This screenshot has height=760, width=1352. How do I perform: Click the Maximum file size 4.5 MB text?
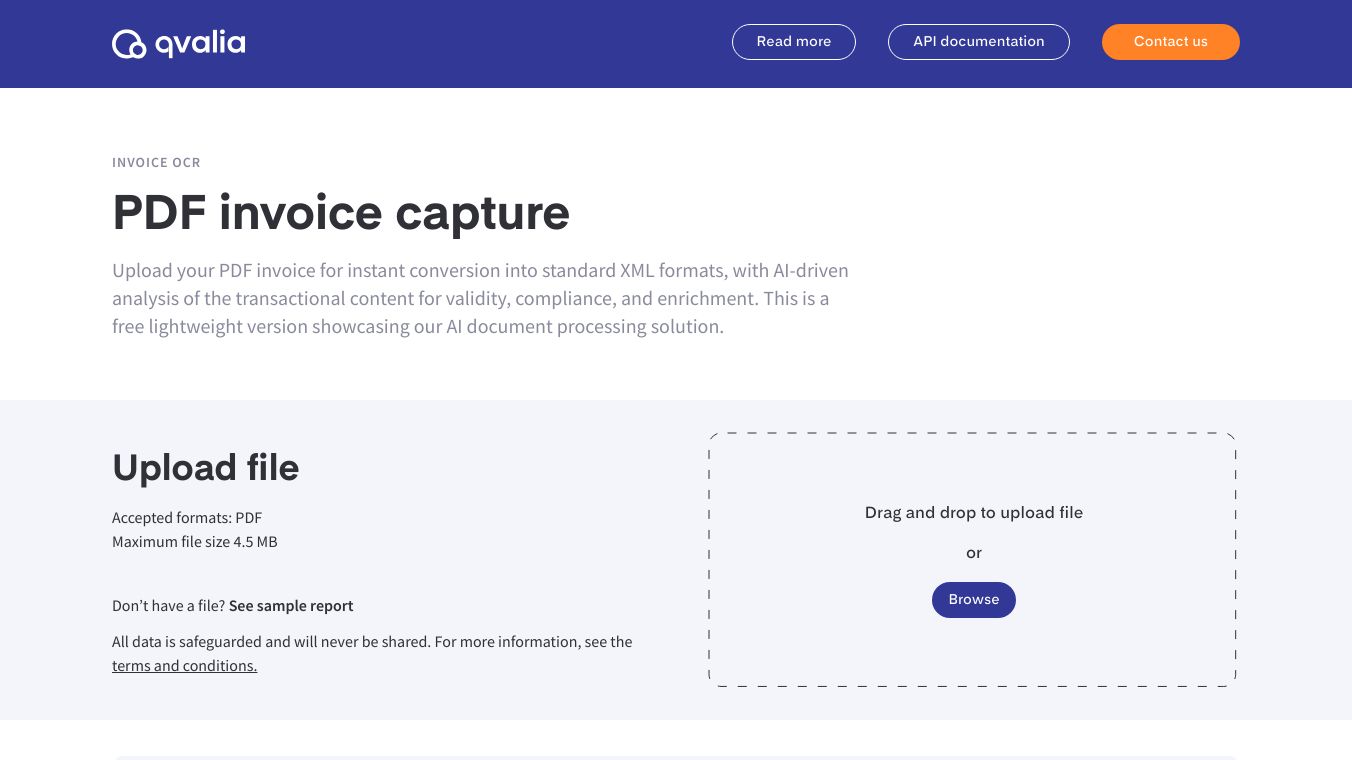pos(195,542)
